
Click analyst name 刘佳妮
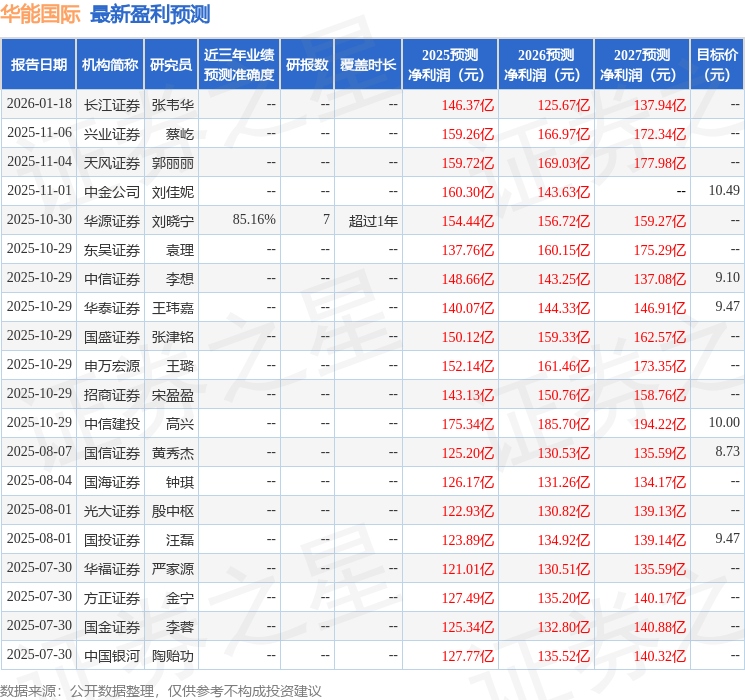[173, 192]
